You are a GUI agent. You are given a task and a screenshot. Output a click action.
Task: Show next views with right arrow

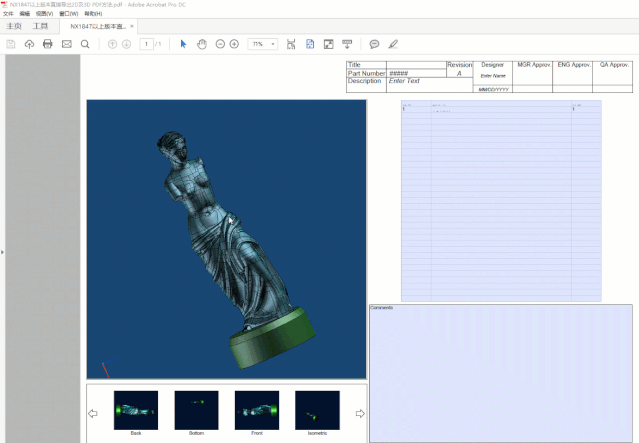point(360,413)
